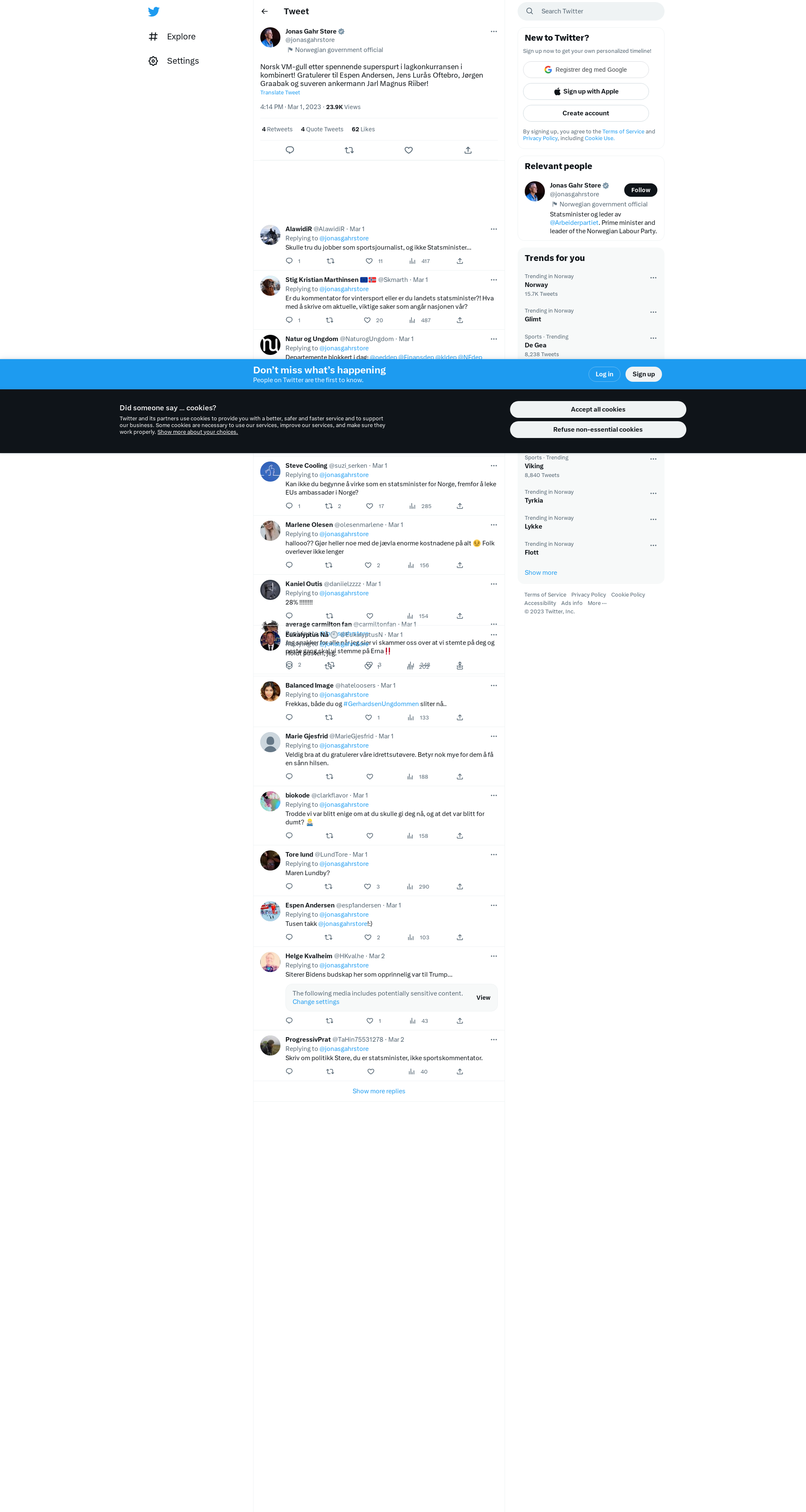Register with Google button
The height and width of the screenshot is (1512, 806).
[x=586, y=70]
